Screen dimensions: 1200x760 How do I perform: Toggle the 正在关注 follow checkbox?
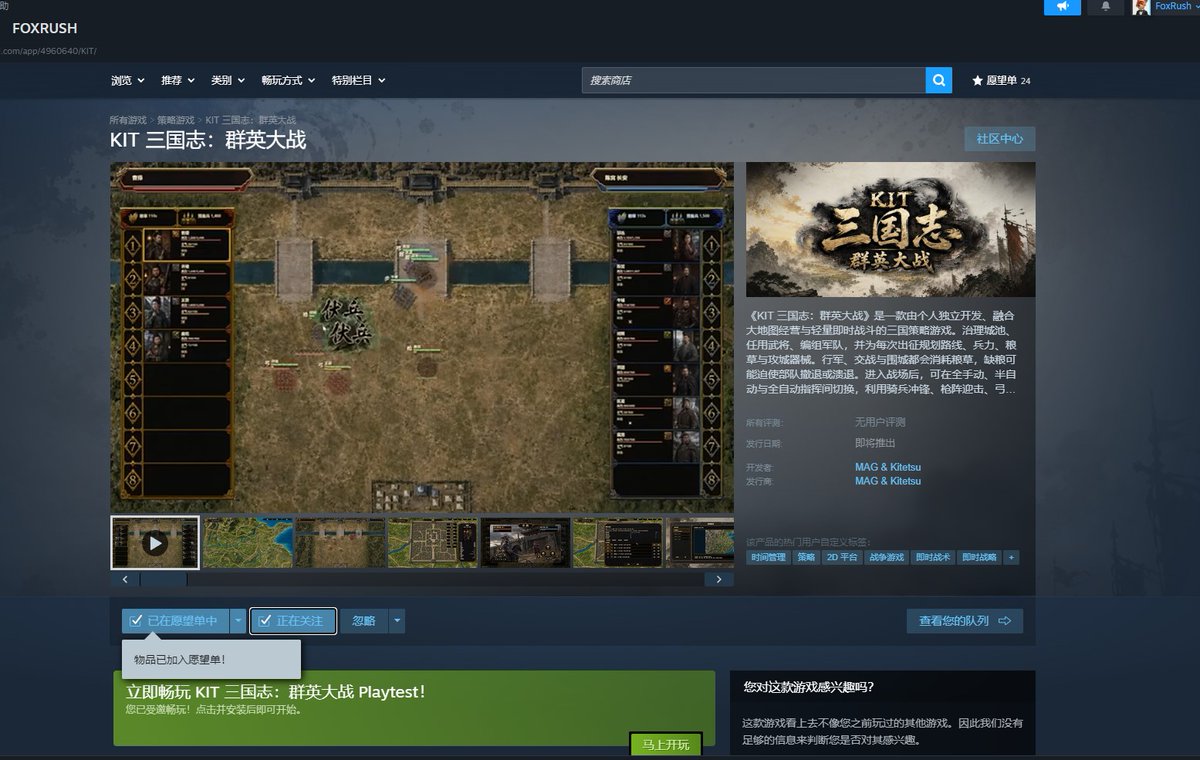[x=265, y=621]
